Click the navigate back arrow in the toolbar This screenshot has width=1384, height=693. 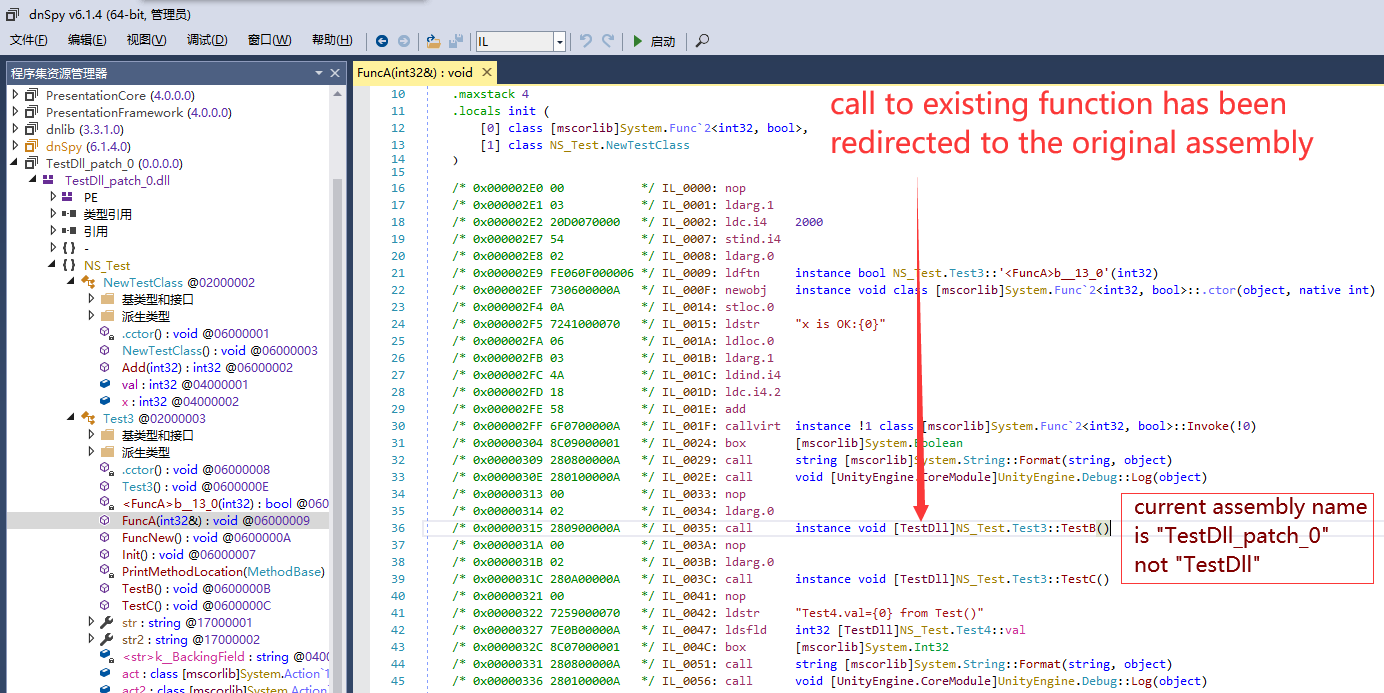click(x=382, y=41)
